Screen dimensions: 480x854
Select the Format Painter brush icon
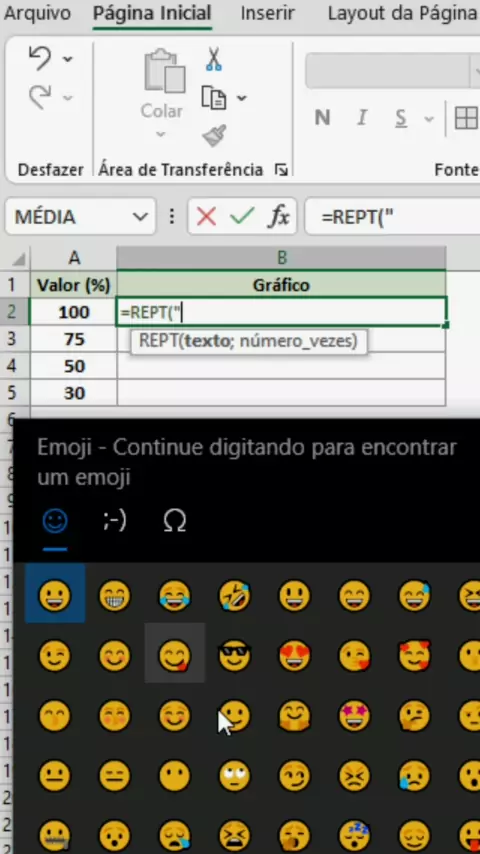[x=214, y=136]
